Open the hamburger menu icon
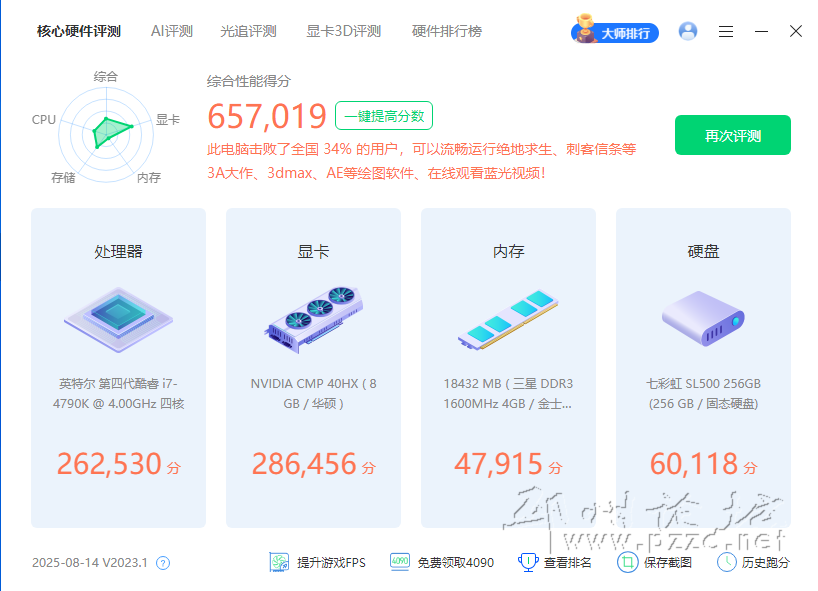Viewport: 818px width, 591px height. click(x=726, y=32)
